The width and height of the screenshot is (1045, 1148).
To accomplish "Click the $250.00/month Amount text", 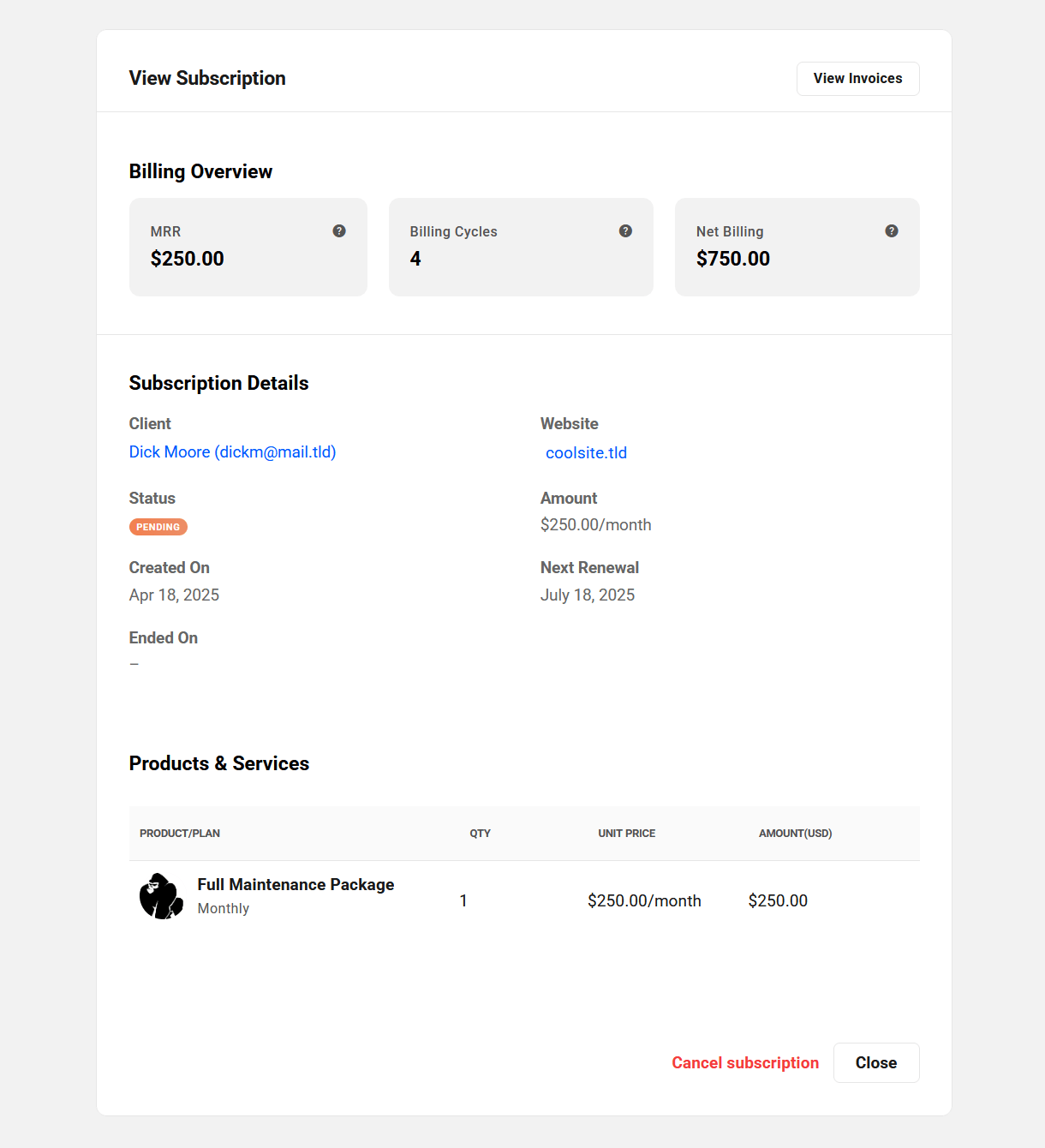I will tap(596, 525).
